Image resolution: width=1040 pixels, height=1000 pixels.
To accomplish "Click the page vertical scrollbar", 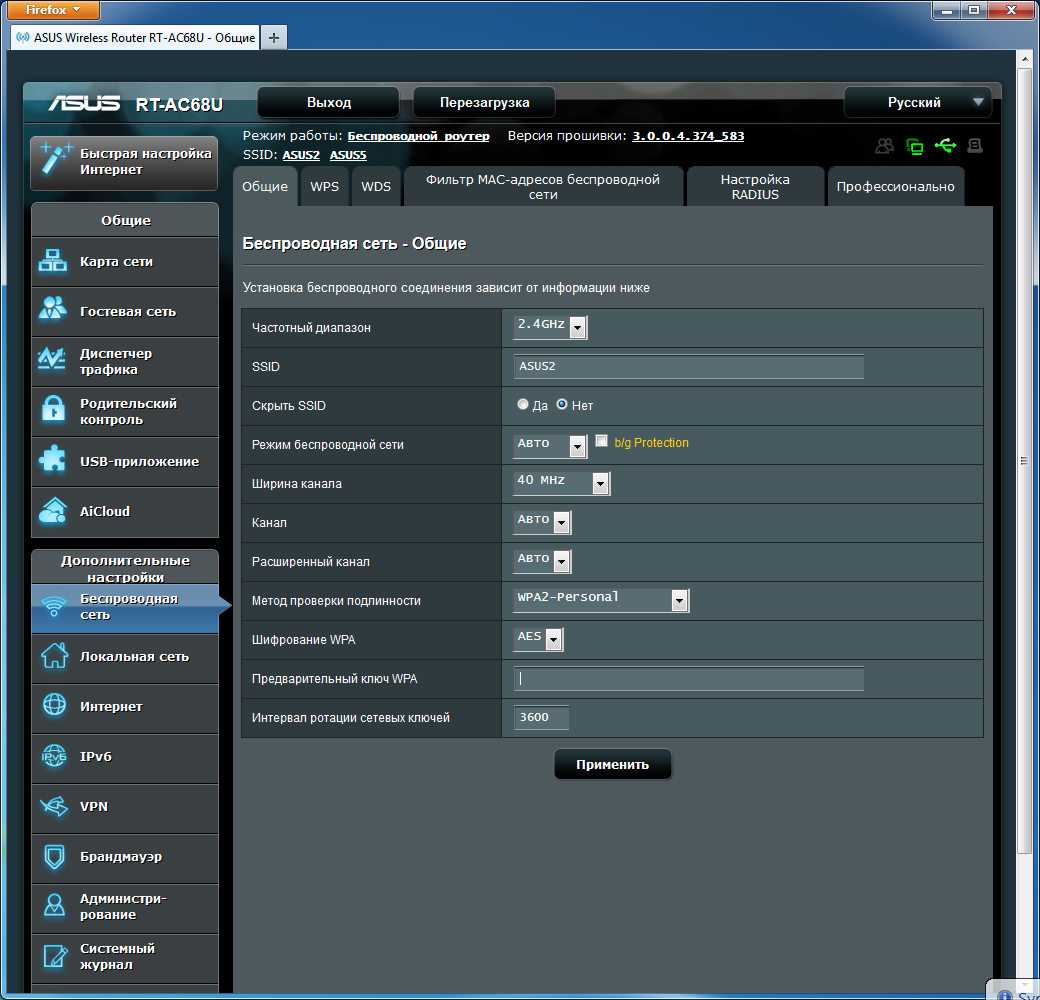I will [1025, 461].
